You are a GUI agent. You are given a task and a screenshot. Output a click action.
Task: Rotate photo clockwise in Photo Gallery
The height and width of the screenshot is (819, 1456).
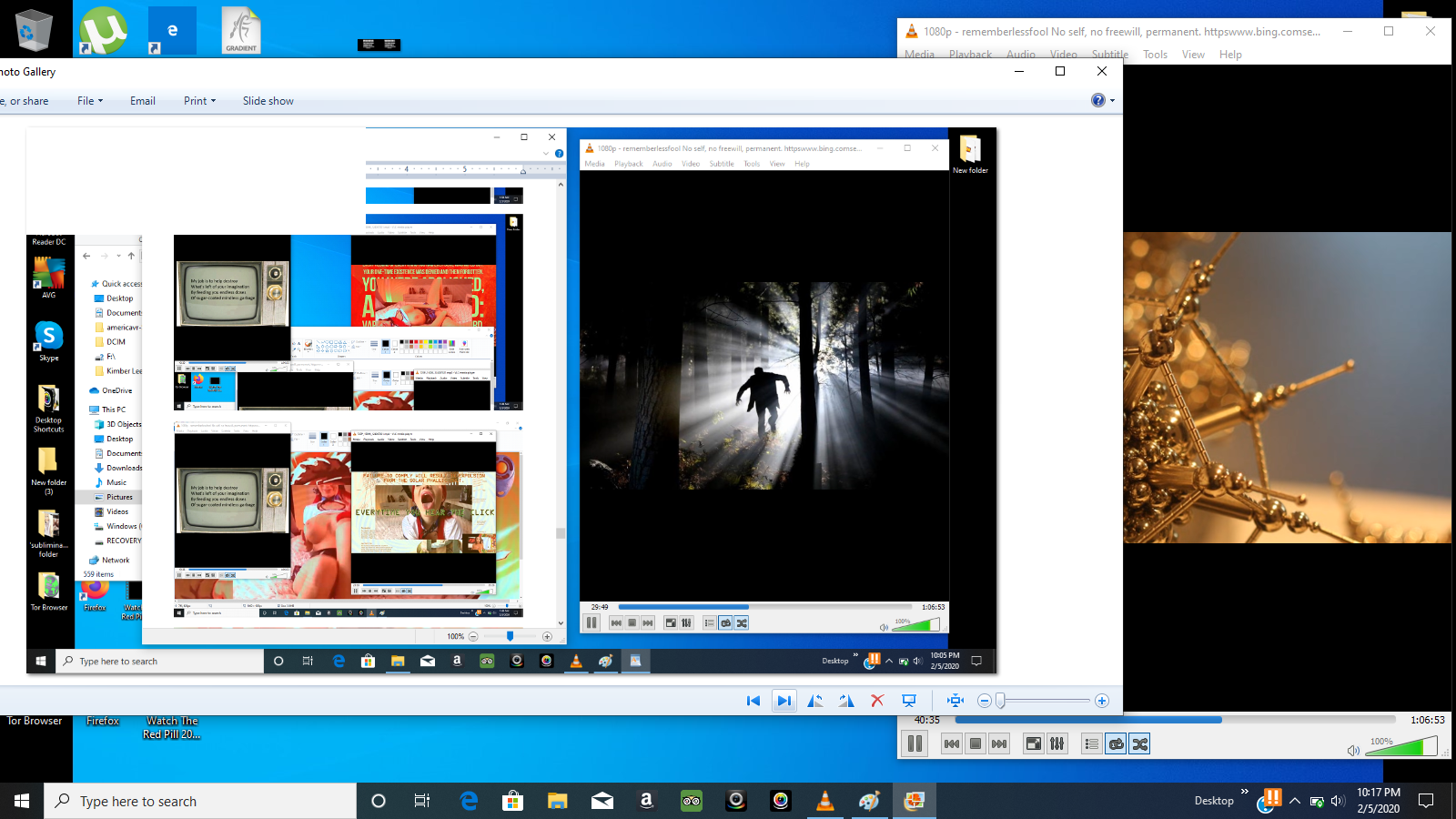click(x=846, y=701)
